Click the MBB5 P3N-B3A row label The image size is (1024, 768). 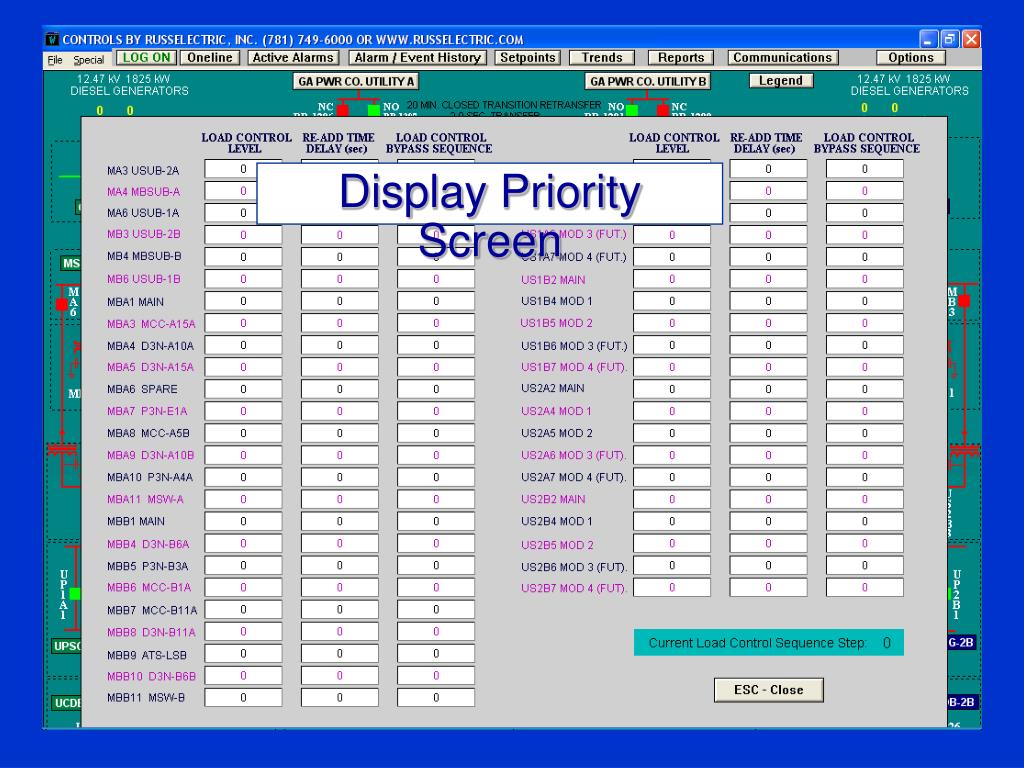click(x=147, y=566)
